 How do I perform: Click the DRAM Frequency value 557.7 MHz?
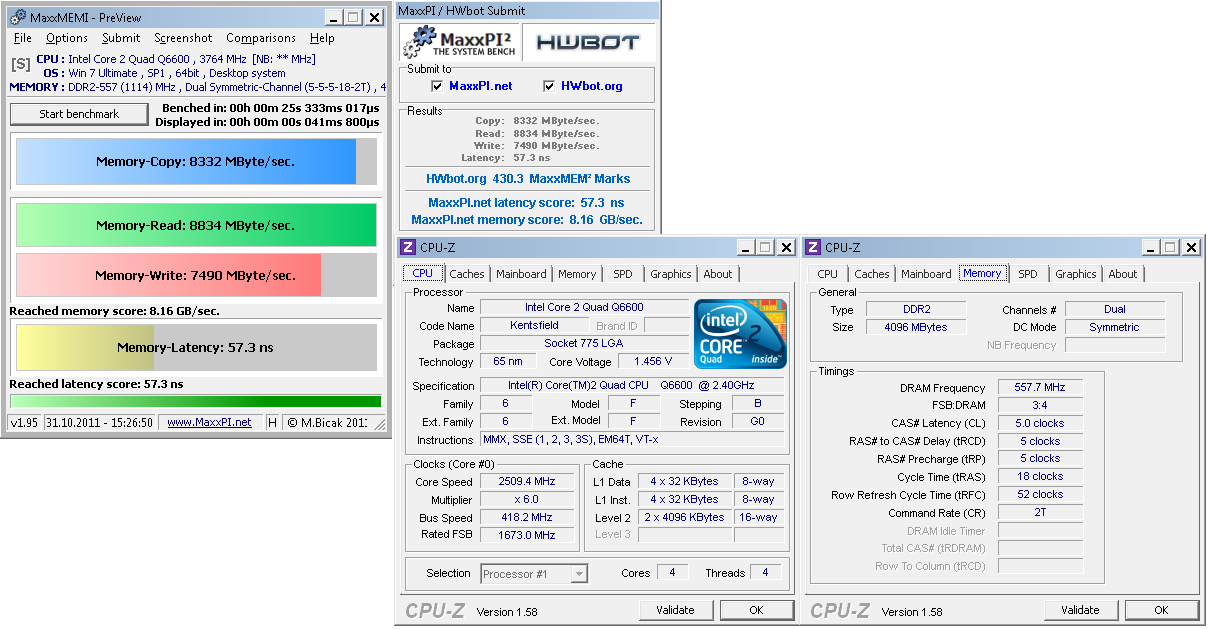tap(1040, 388)
